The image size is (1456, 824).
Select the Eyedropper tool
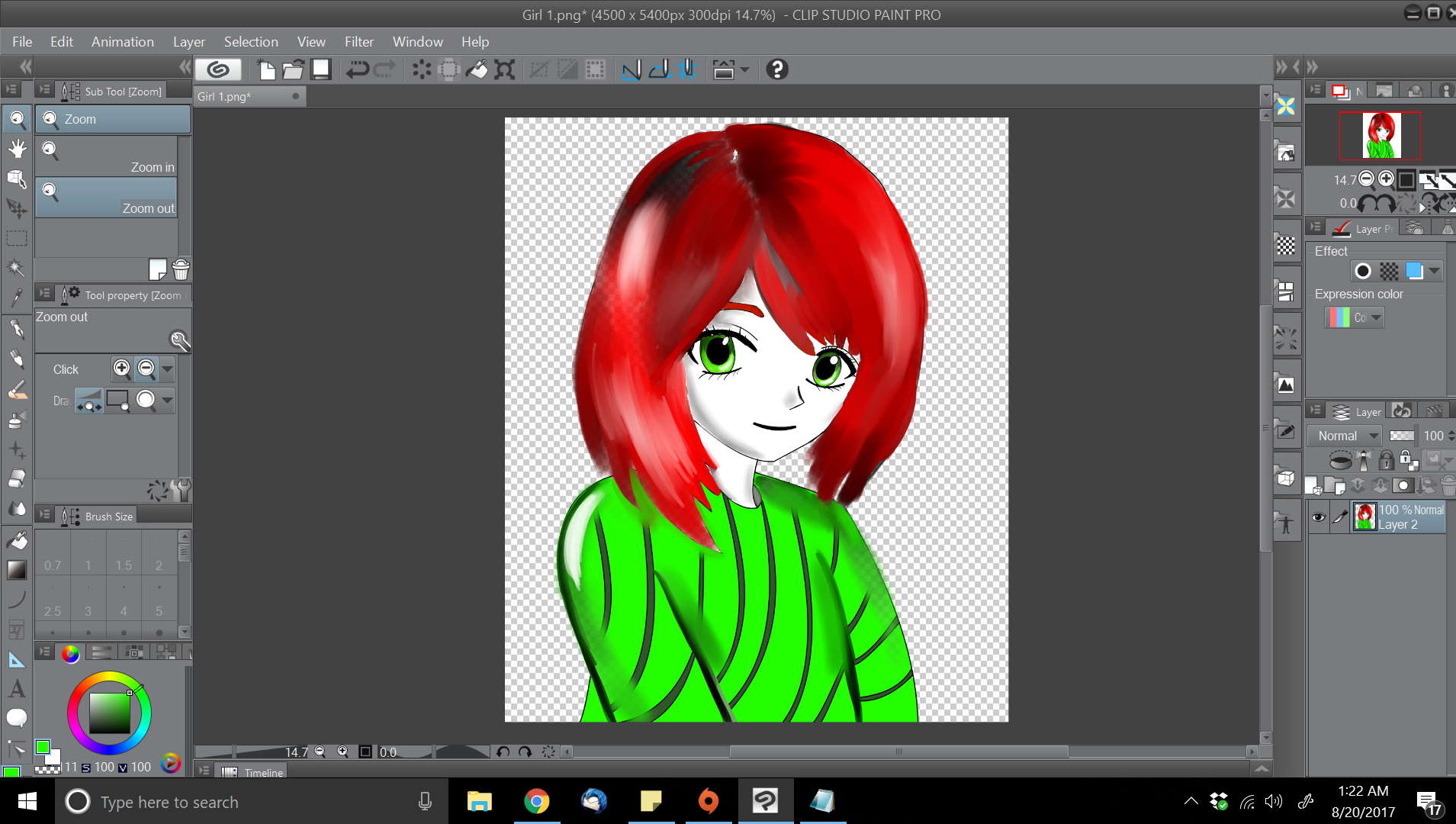tap(17, 298)
